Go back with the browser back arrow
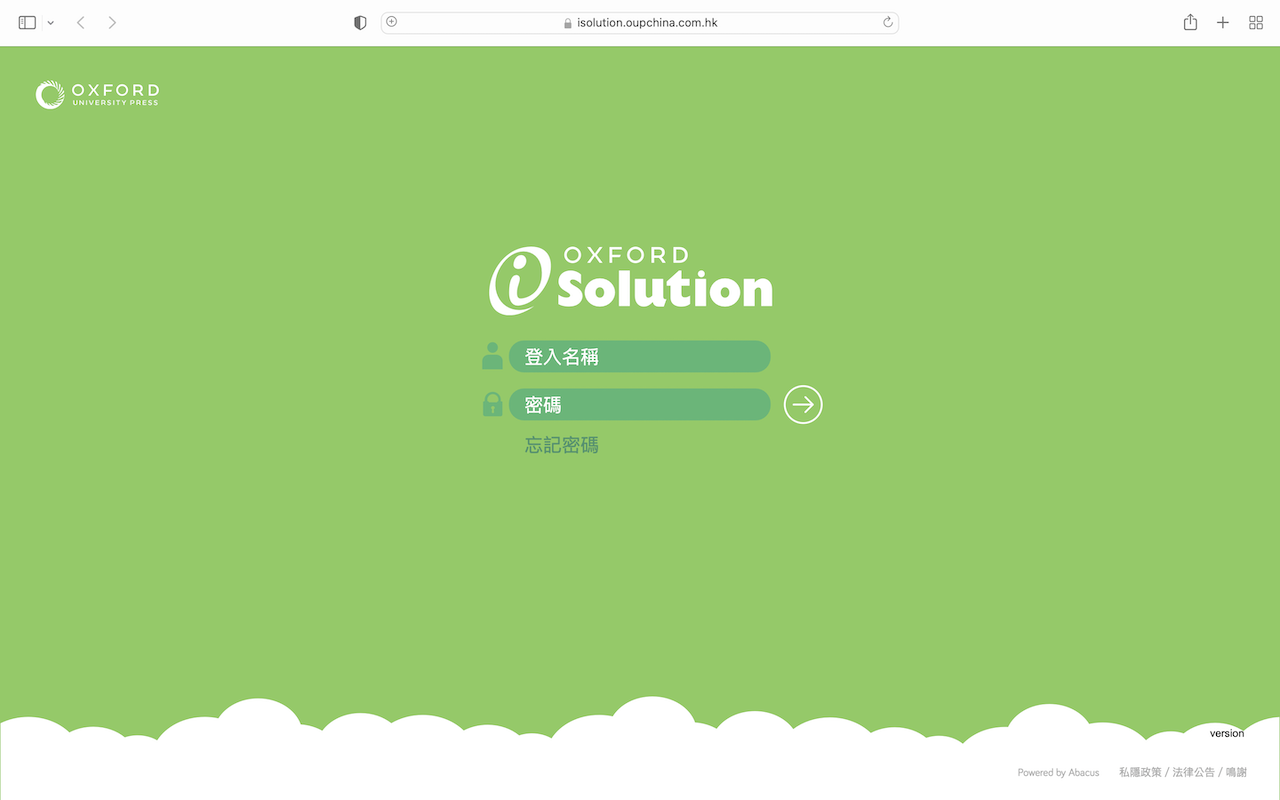Image resolution: width=1280 pixels, height=800 pixels. 81,22
